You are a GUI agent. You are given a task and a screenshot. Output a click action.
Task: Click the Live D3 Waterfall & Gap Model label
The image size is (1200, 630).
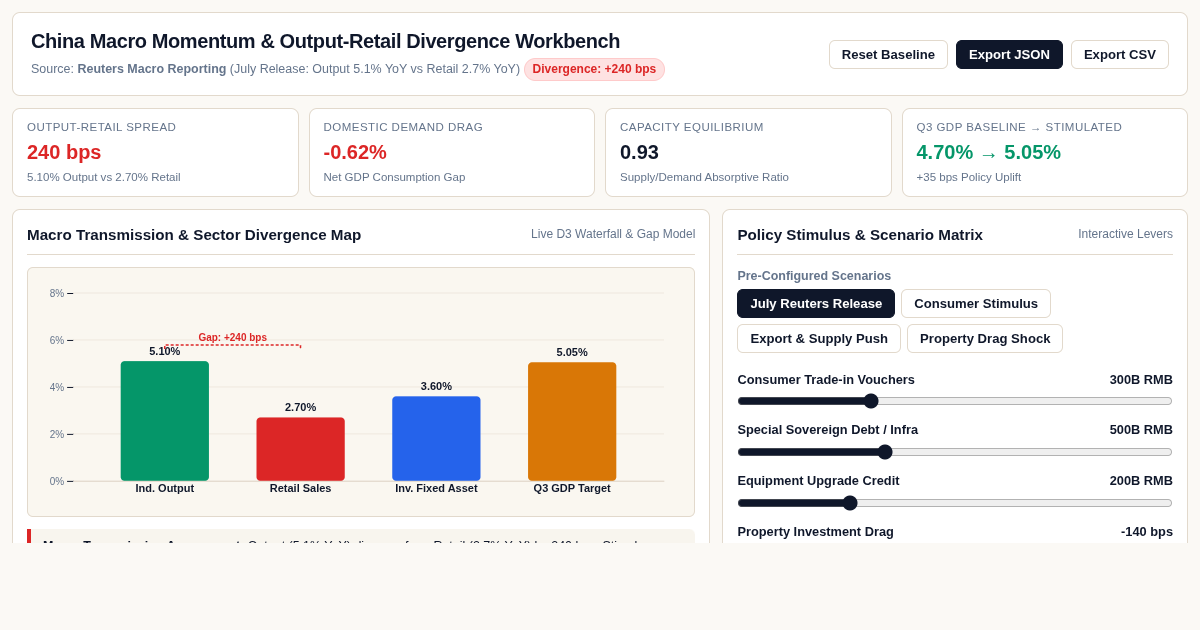(613, 234)
